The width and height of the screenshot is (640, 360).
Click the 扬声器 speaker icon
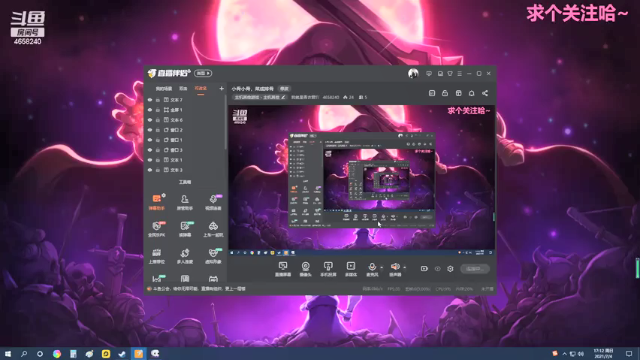pos(395,267)
